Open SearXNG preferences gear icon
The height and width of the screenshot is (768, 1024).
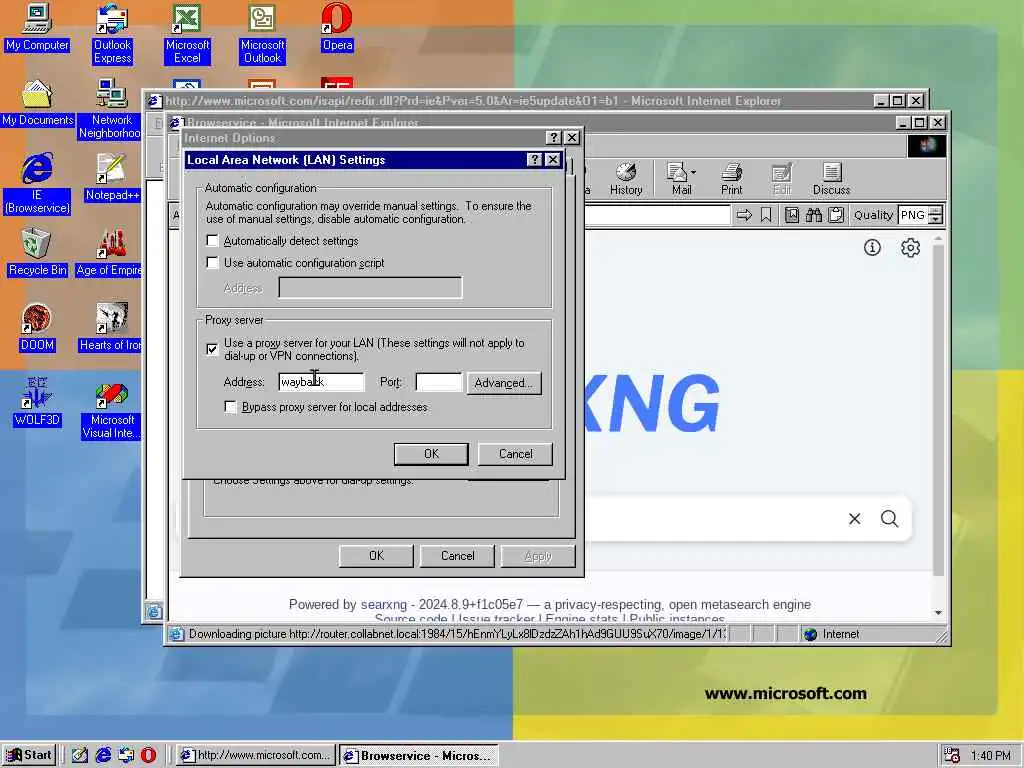tap(910, 248)
